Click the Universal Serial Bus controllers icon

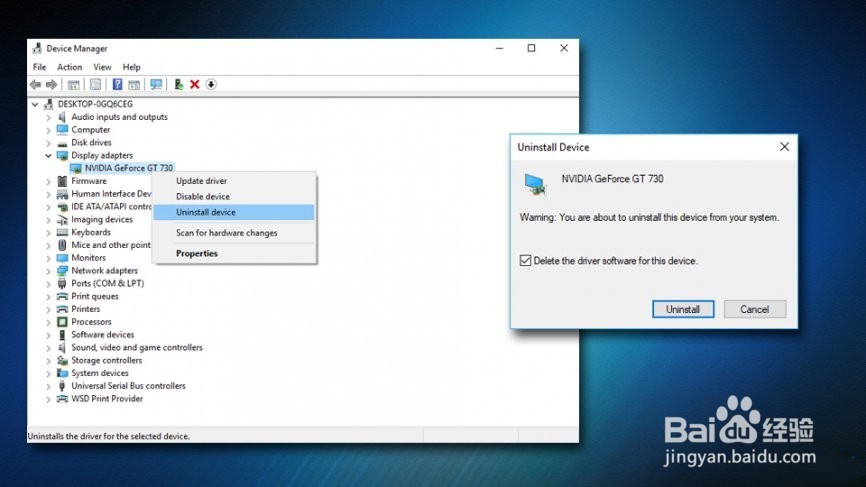pyautogui.click(x=62, y=386)
